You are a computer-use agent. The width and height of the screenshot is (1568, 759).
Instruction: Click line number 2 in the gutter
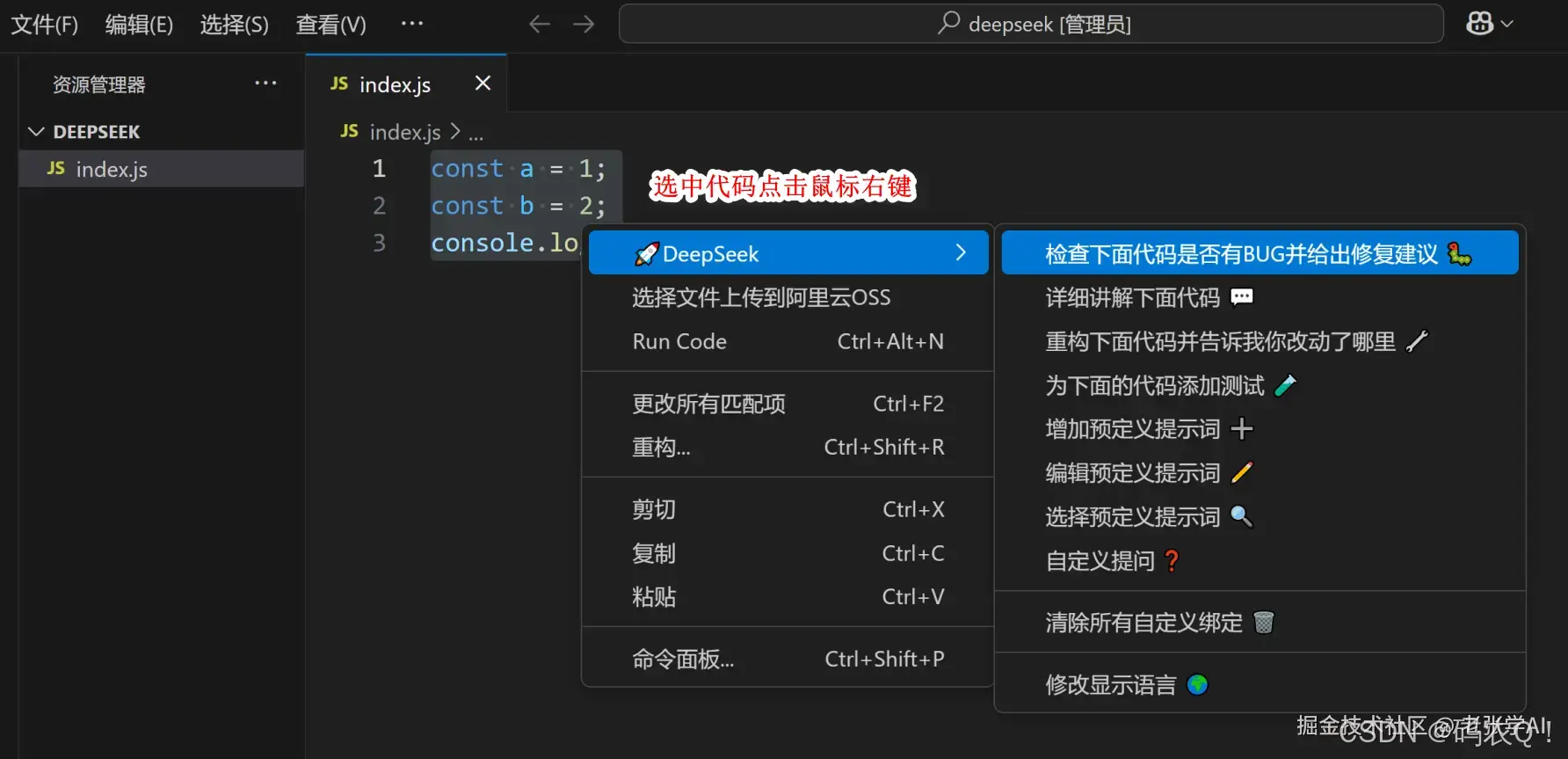pyautogui.click(x=379, y=206)
